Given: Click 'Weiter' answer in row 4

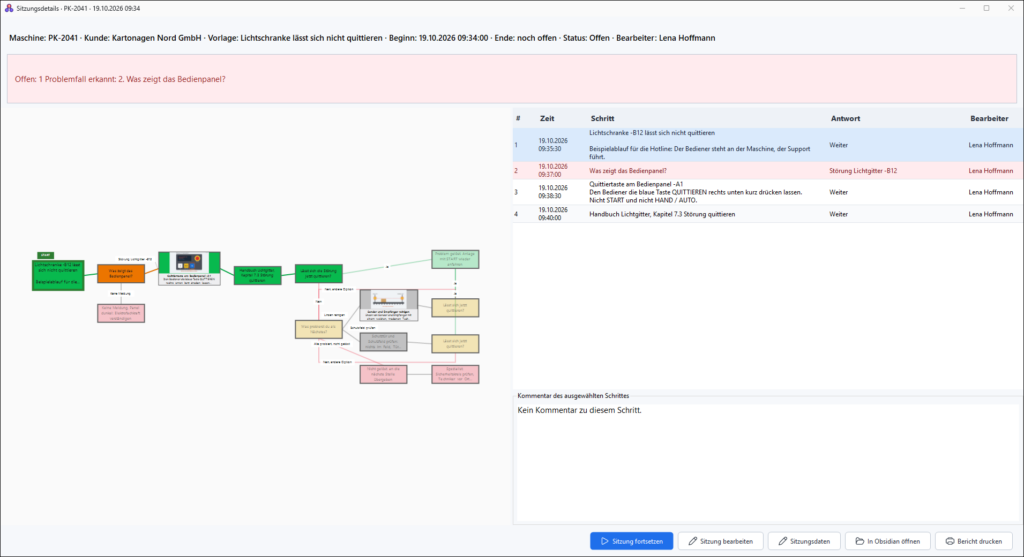Looking at the screenshot, I should 839,214.
